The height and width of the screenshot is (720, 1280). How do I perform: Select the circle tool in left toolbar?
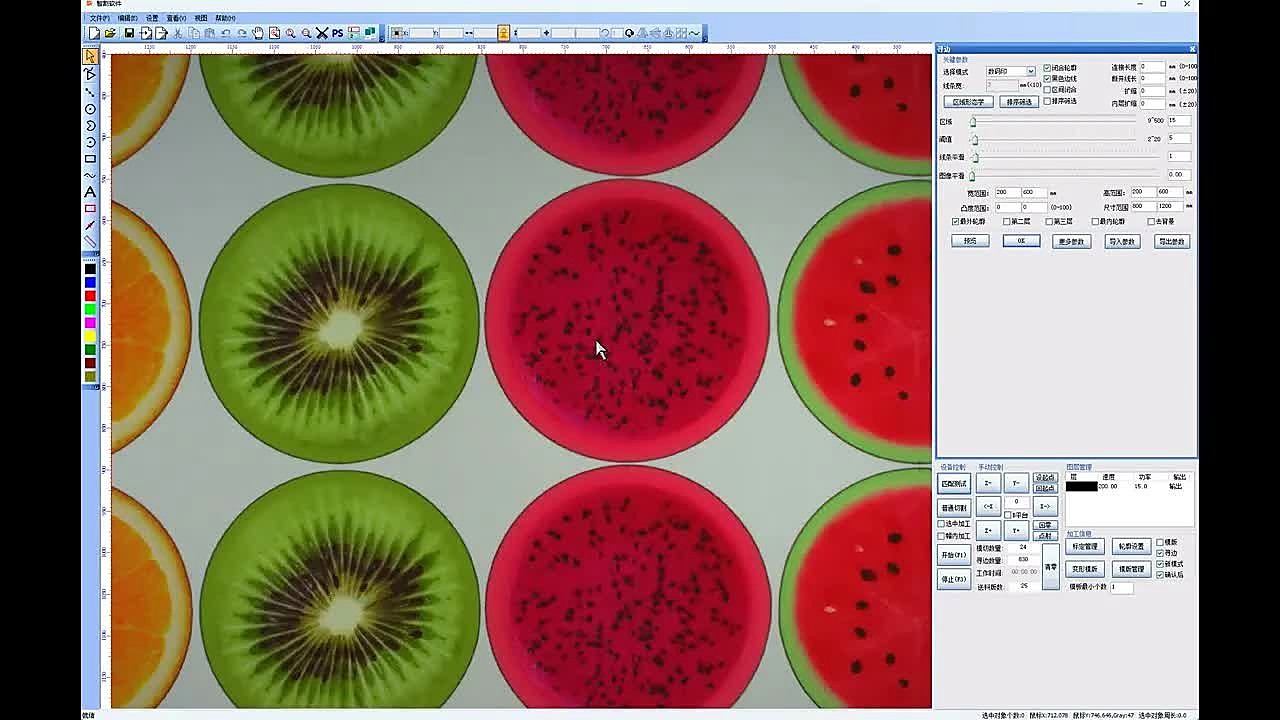tap(90, 109)
